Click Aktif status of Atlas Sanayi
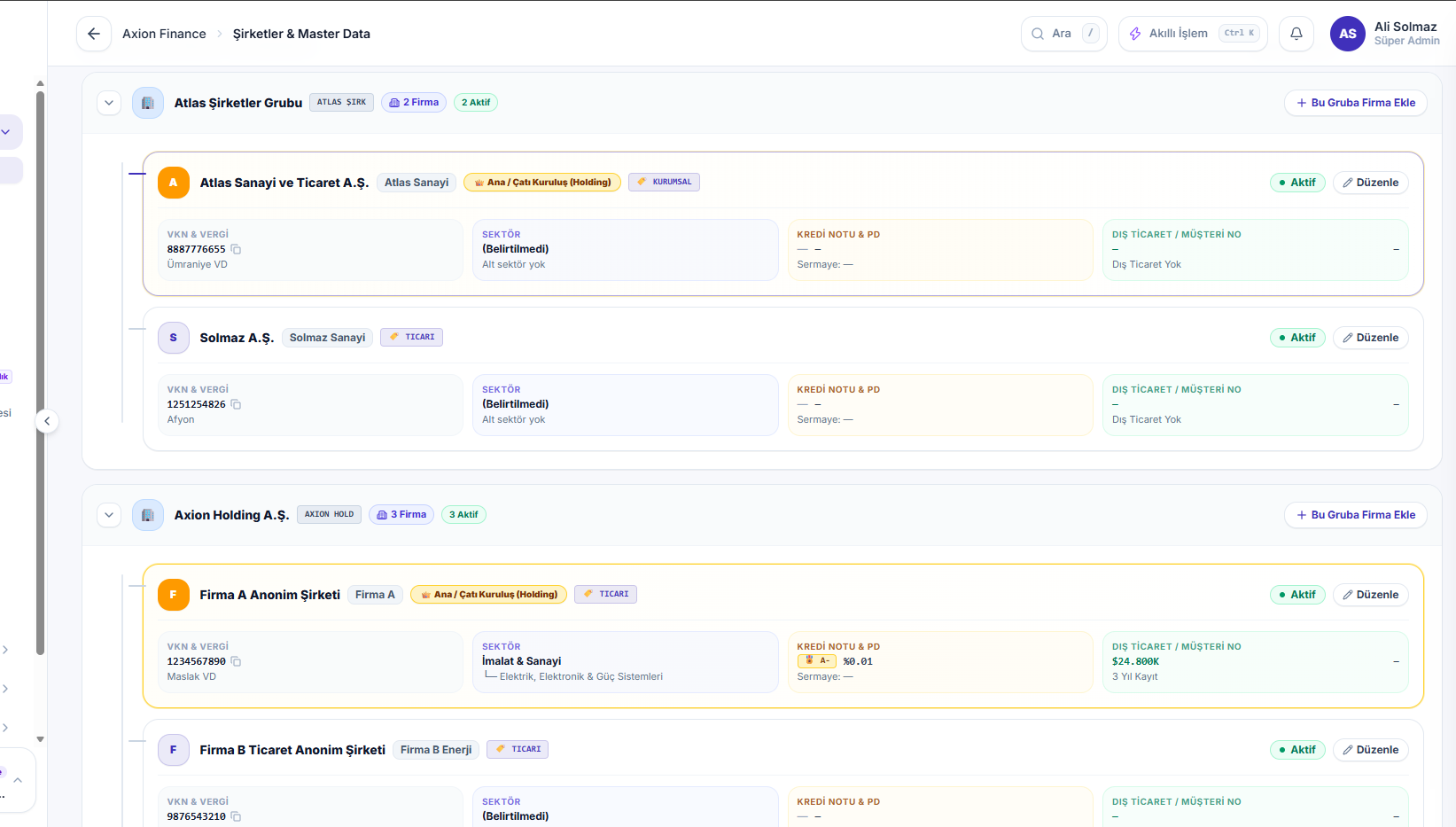The image size is (1456, 827). coord(1297,183)
